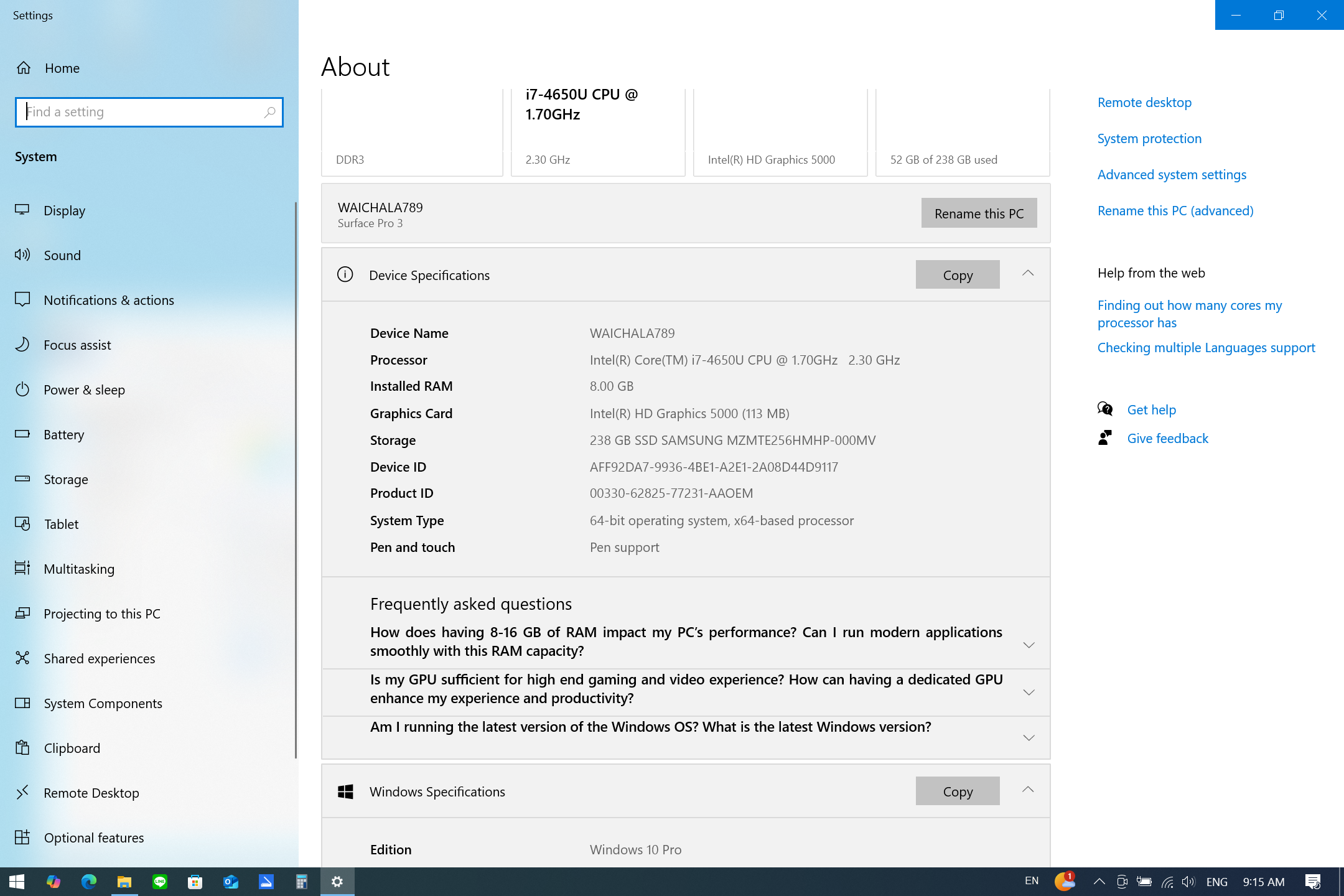Click the battery tray icon
Viewport: 1344px width, 896px height.
(1144, 882)
